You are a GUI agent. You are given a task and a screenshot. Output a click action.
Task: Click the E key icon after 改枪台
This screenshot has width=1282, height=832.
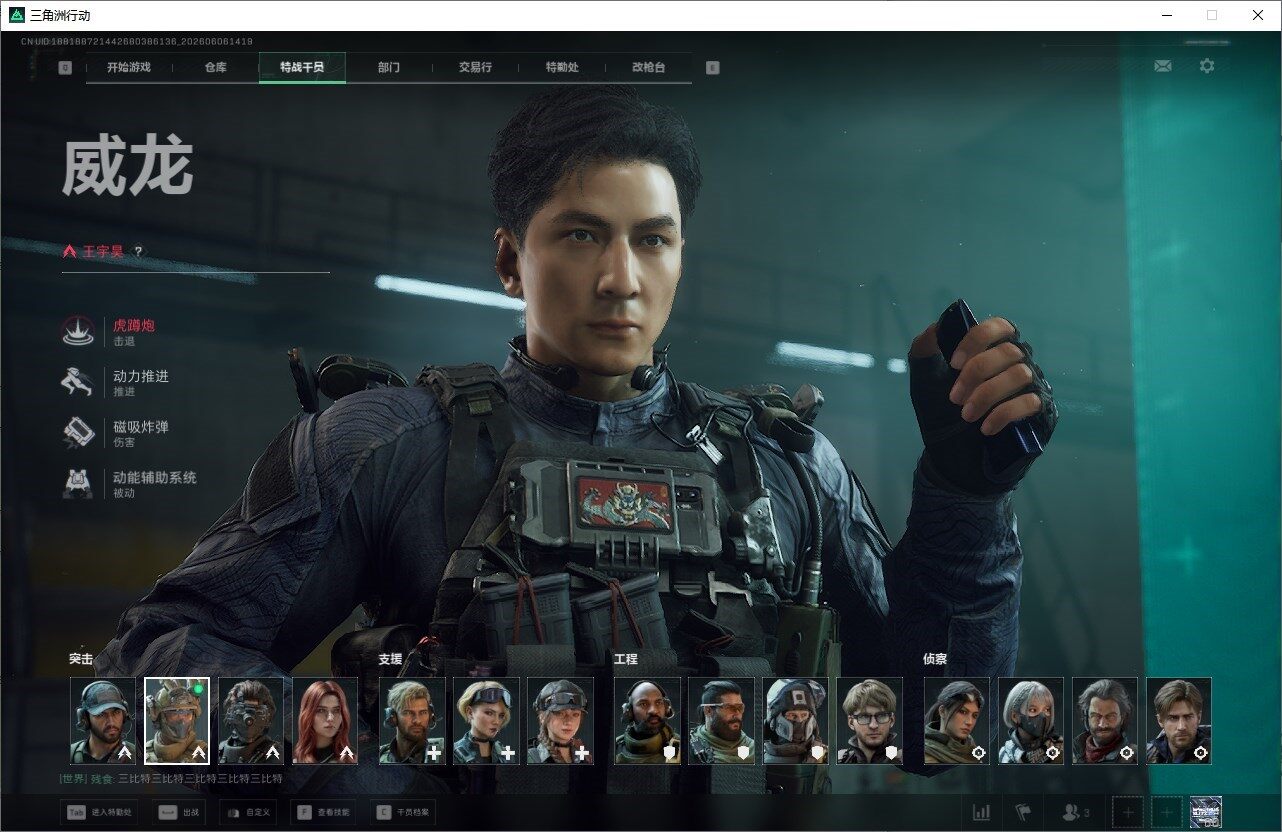point(712,68)
